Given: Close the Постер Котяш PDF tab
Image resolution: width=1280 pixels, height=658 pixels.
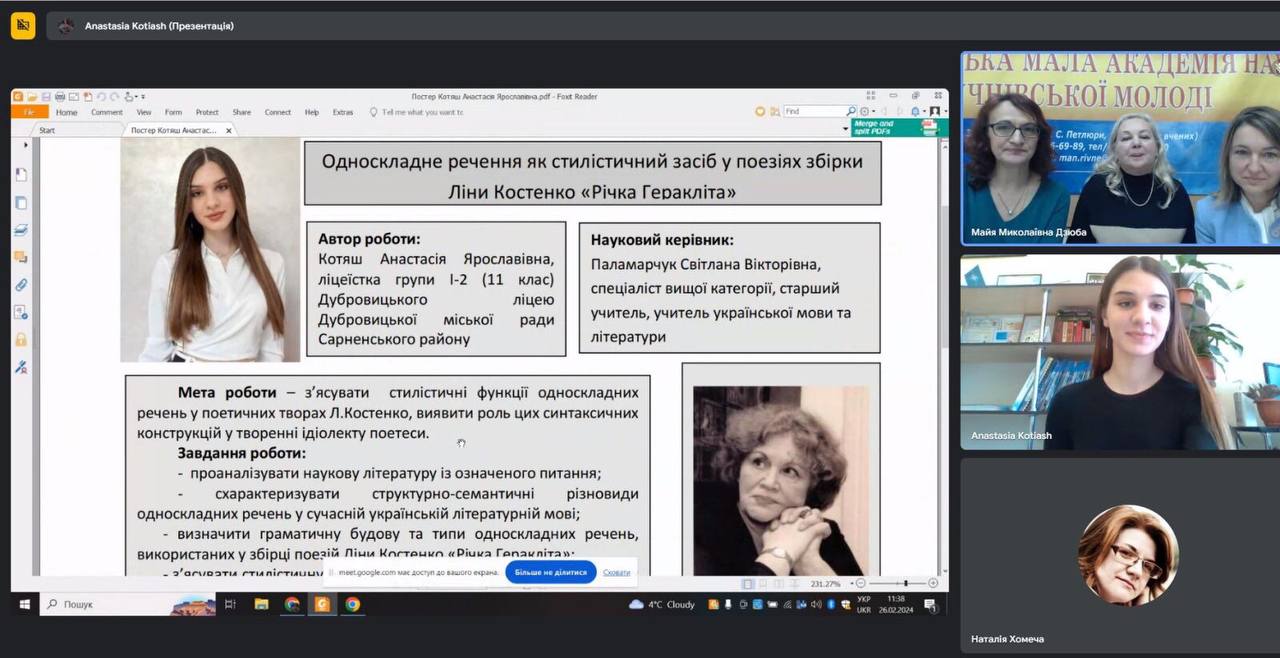Looking at the screenshot, I should [229, 130].
